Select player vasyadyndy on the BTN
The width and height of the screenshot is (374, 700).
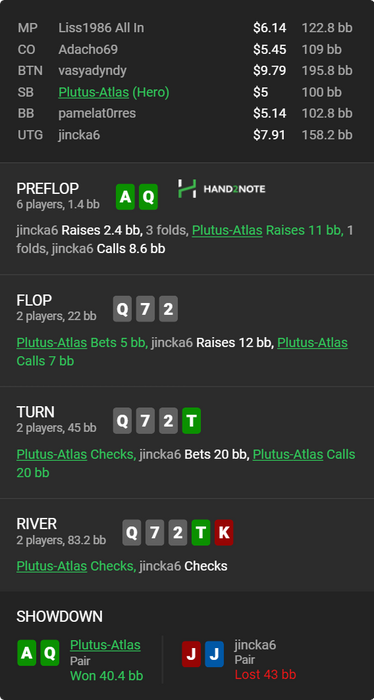[x=92, y=71]
